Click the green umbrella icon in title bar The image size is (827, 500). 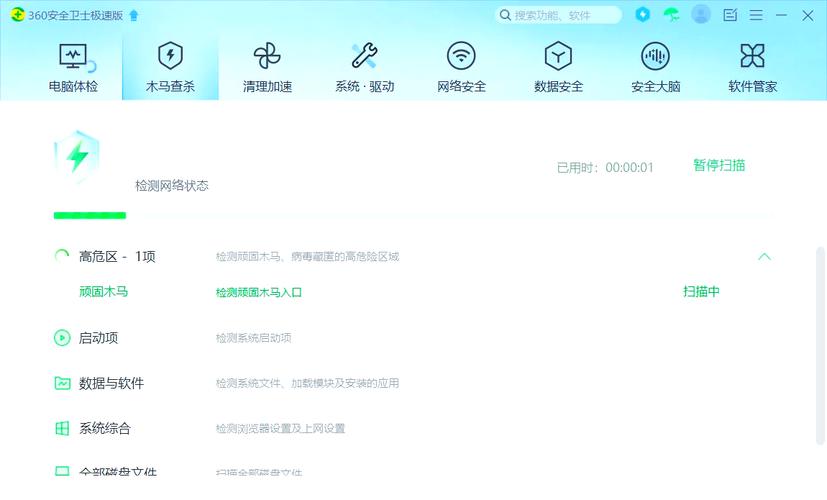click(671, 15)
